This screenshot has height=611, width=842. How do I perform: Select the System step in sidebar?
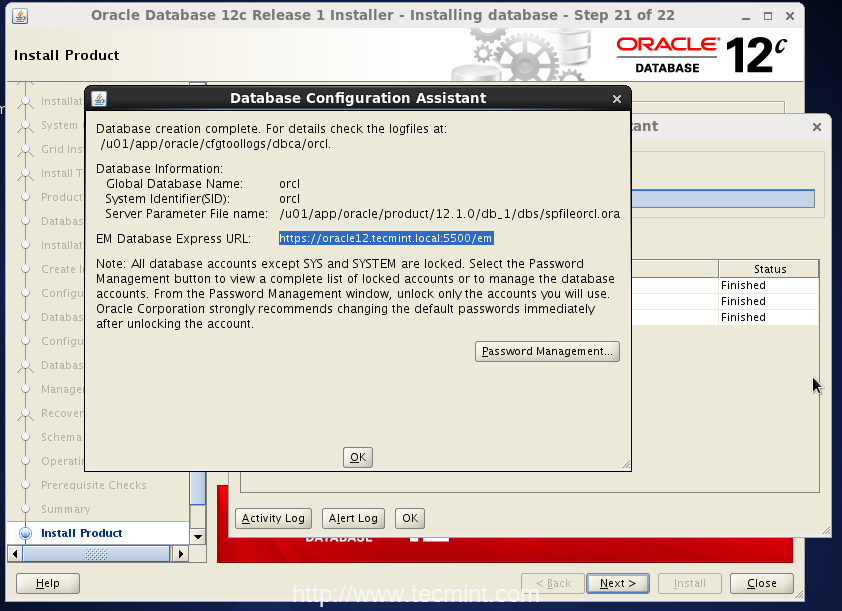[60, 125]
